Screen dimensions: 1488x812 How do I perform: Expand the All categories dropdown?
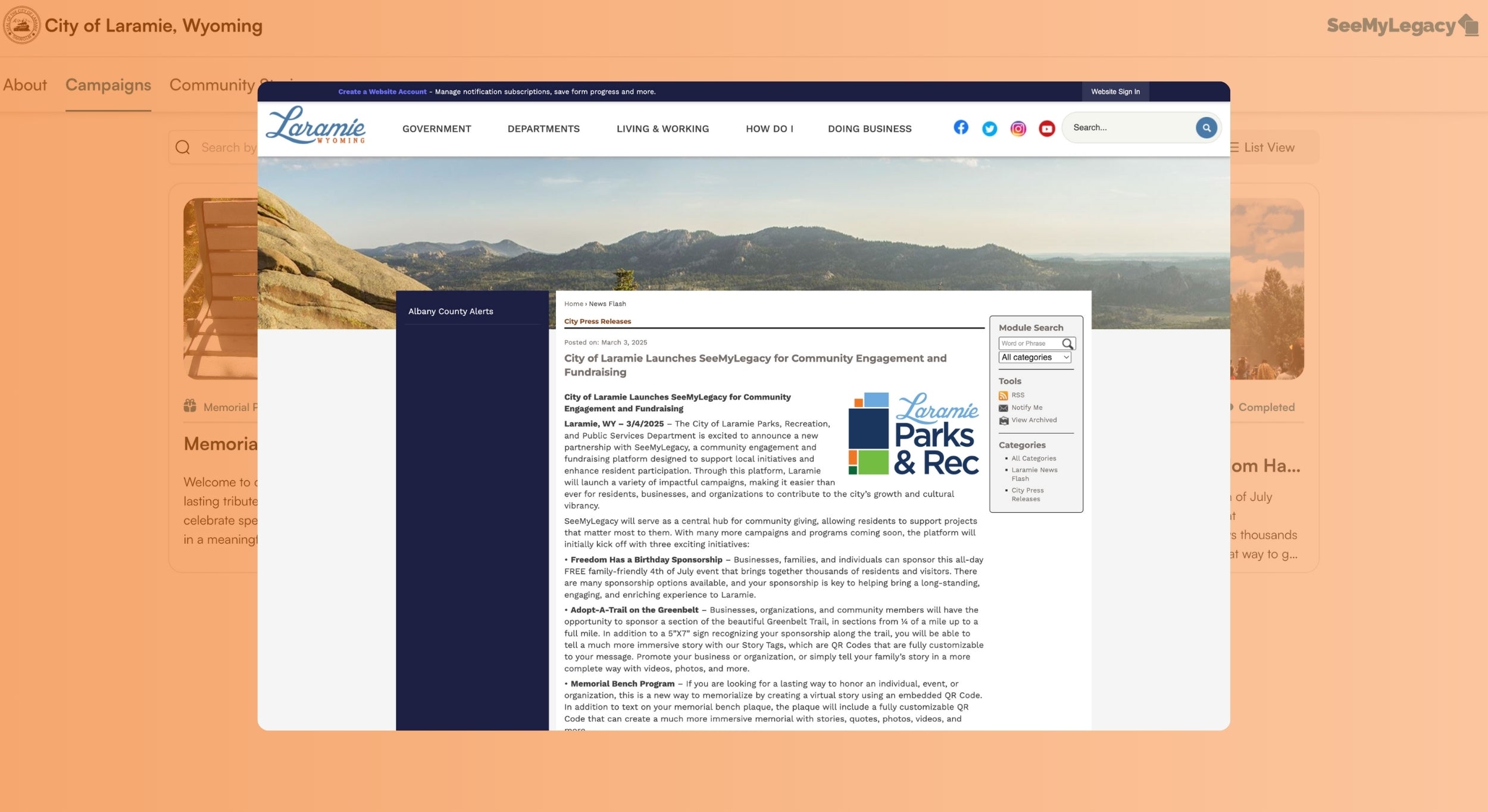click(1034, 358)
